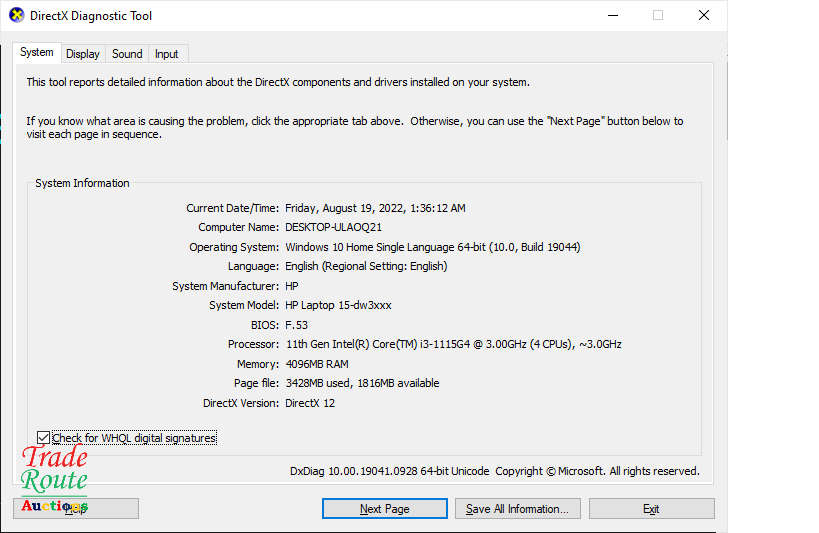Minimize the DirectX Diagnostic Tool window

pyautogui.click(x=611, y=16)
